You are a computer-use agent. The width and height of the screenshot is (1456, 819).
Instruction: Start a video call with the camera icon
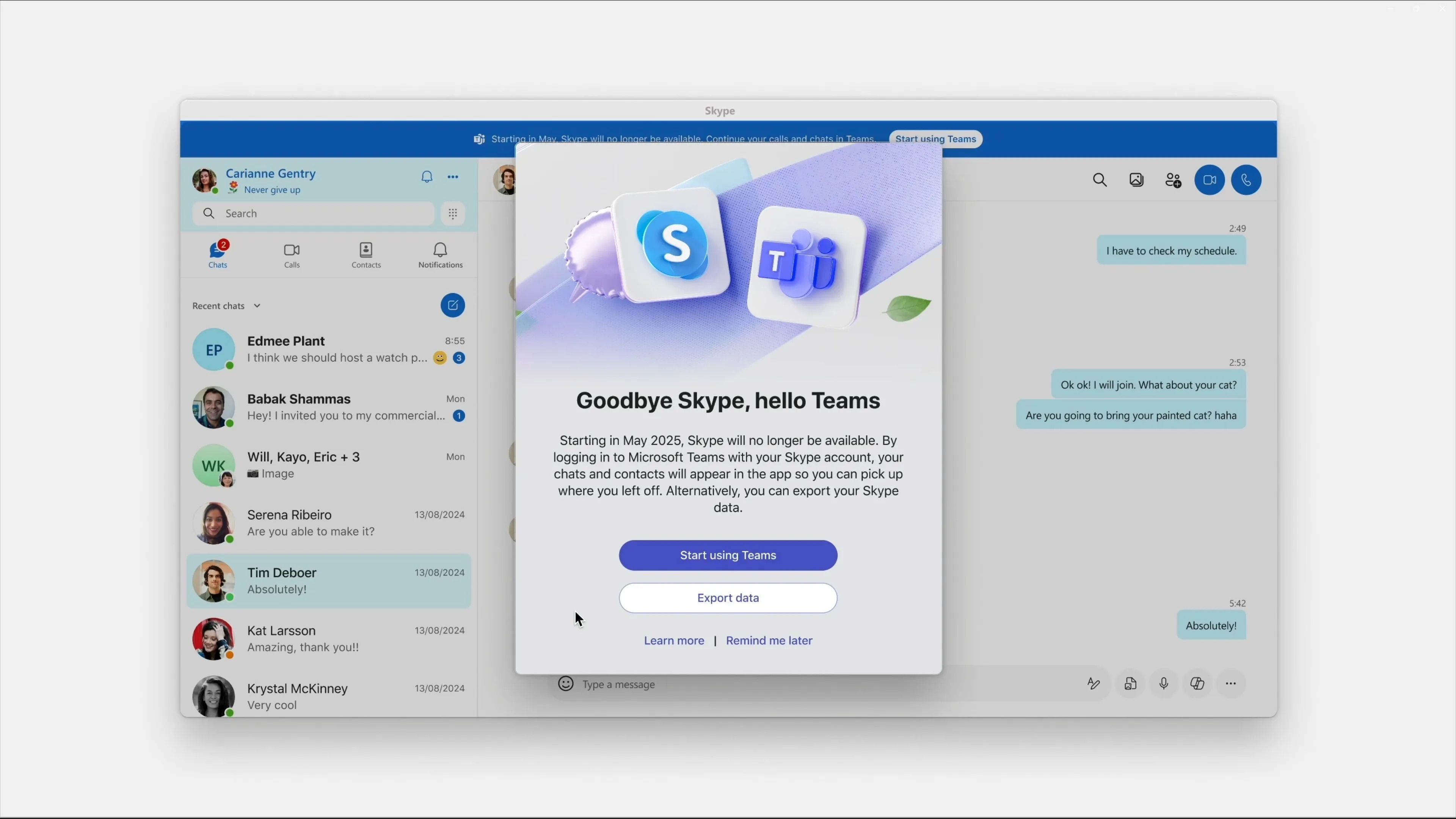[x=1209, y=180]
